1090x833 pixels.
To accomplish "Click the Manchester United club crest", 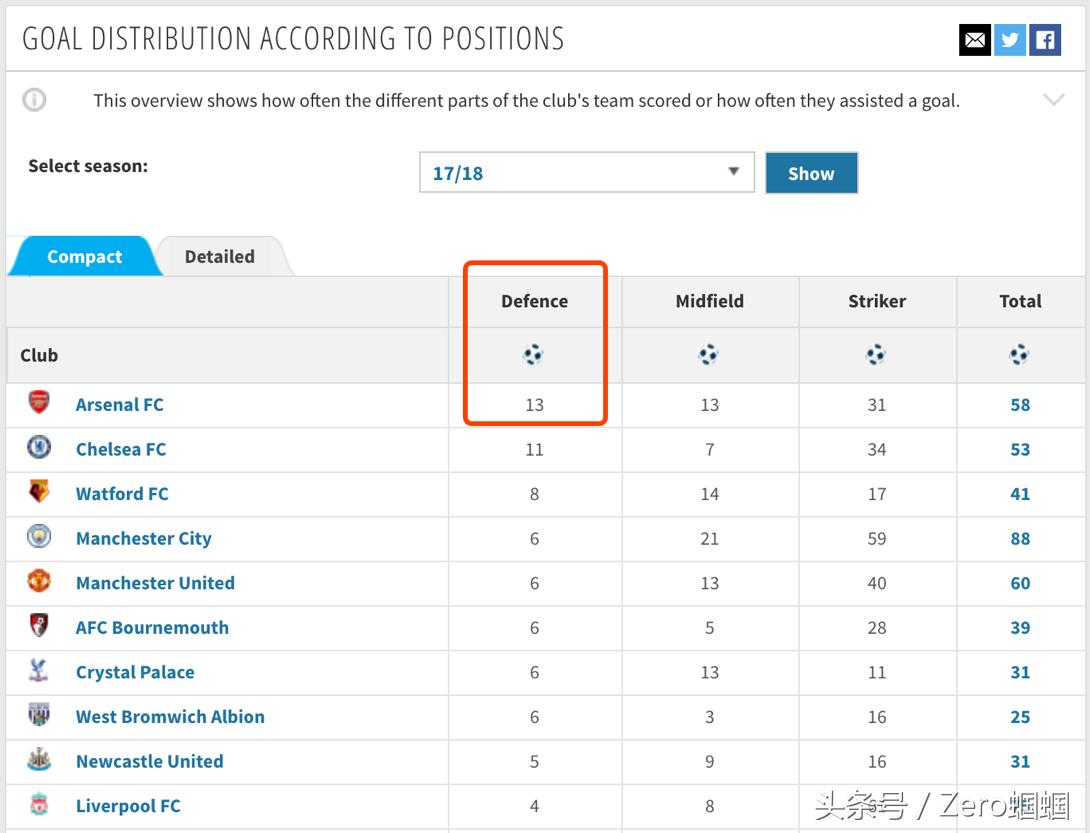I will 39,582.
